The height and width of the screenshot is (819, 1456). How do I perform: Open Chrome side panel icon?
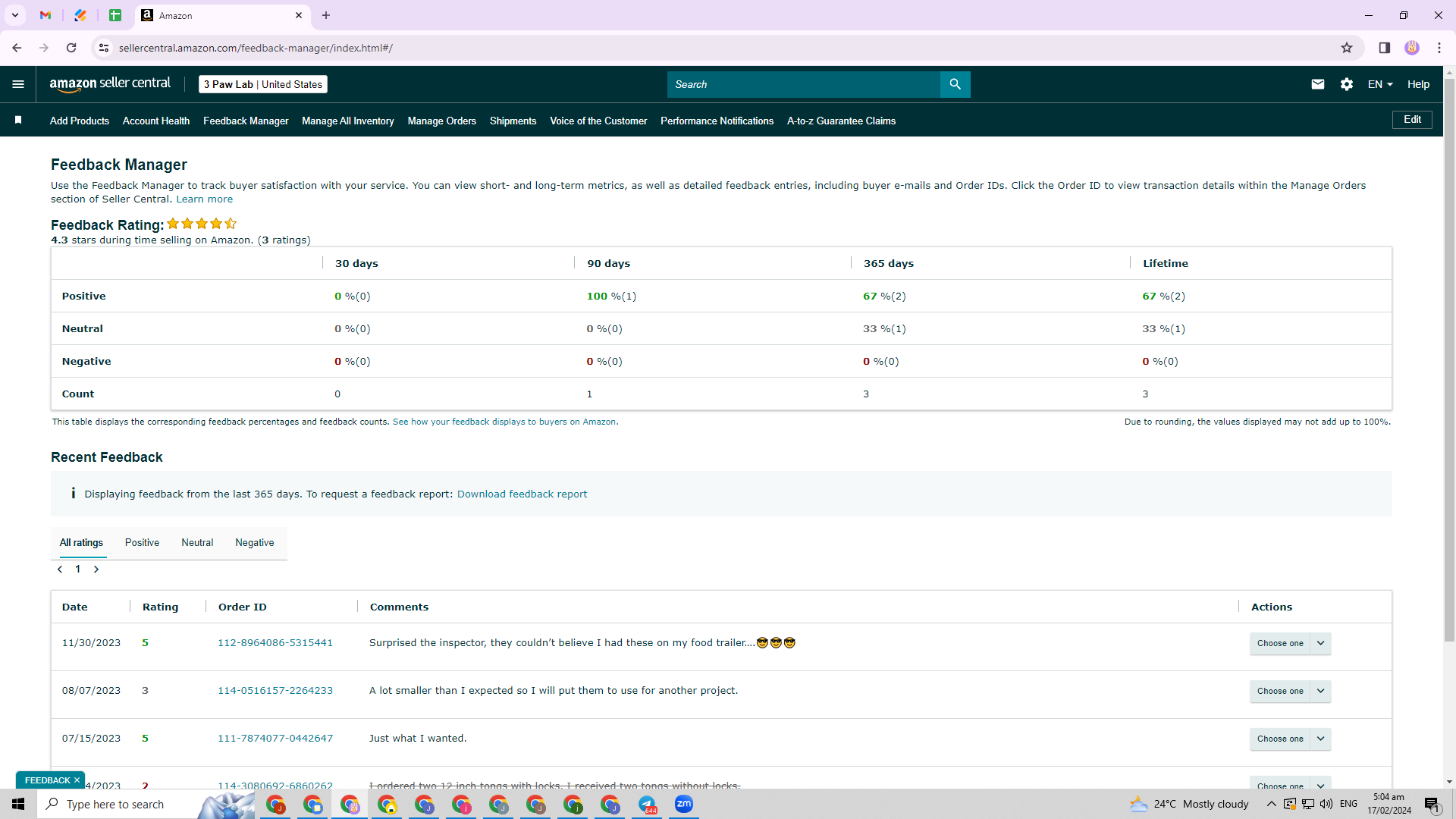coord(1385,48)
